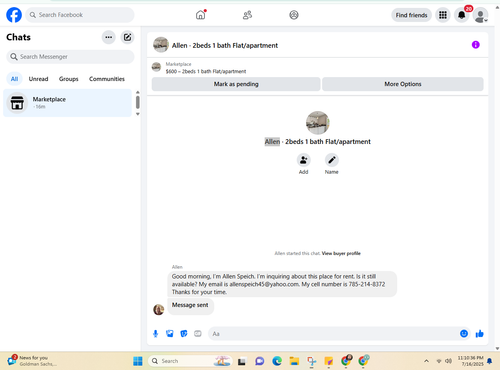The height and width of the screenshot is (370, 500).
Task: Open the emoji picker in message box
Action: [464, 334]
